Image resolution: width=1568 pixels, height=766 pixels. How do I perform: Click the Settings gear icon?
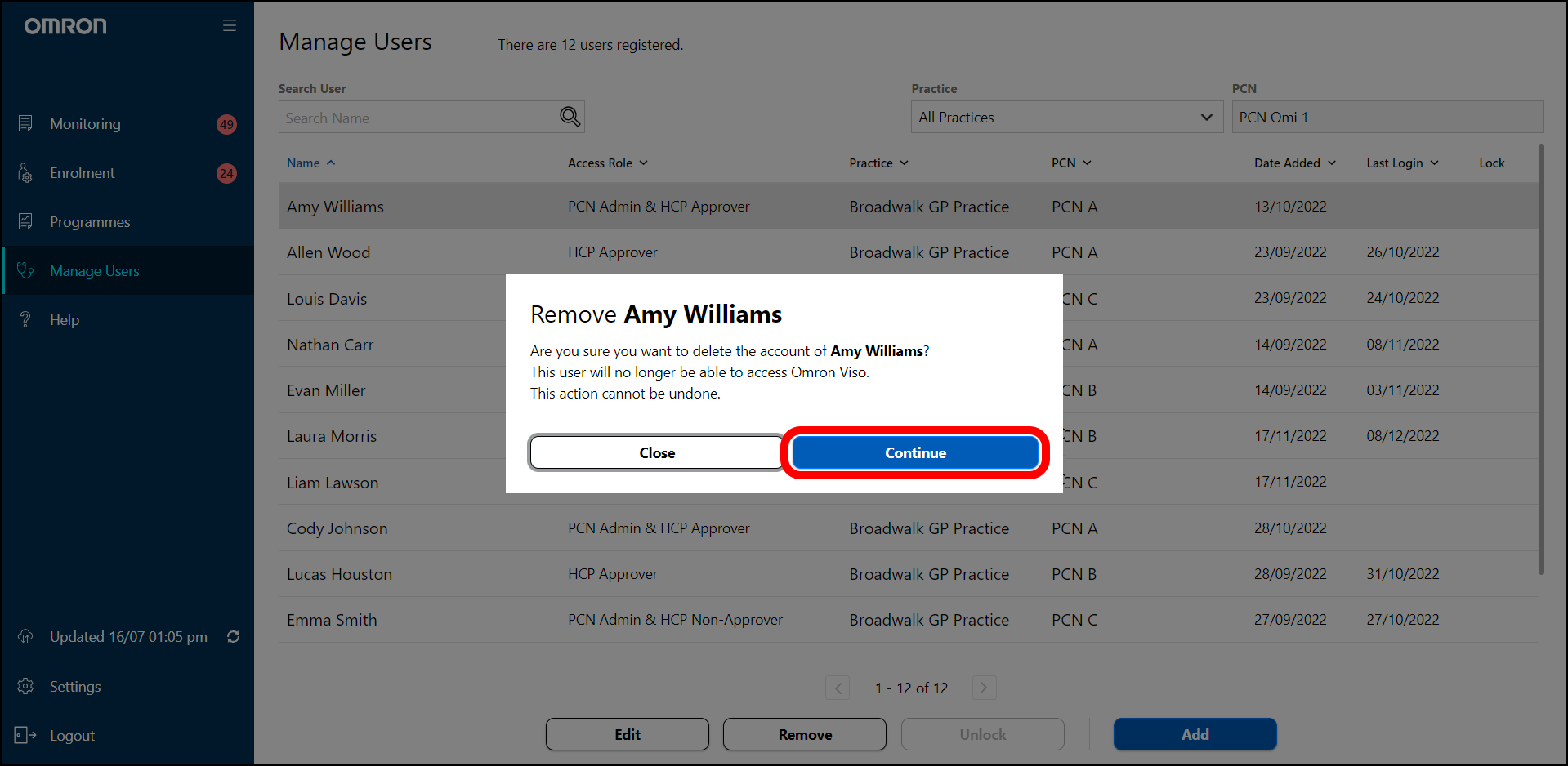click(25, 687)
